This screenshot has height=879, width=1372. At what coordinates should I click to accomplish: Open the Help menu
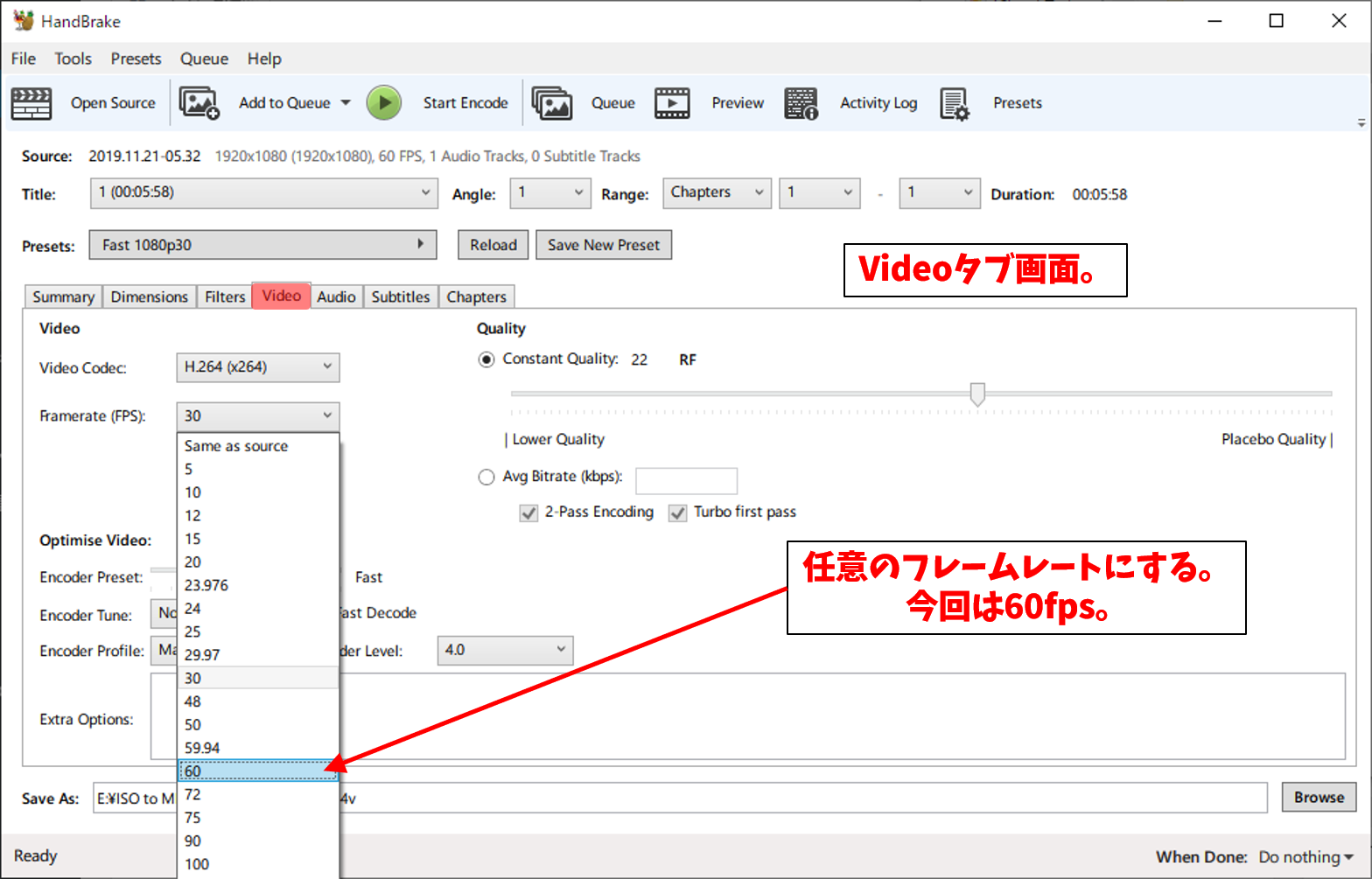click(x=264, y=59)
